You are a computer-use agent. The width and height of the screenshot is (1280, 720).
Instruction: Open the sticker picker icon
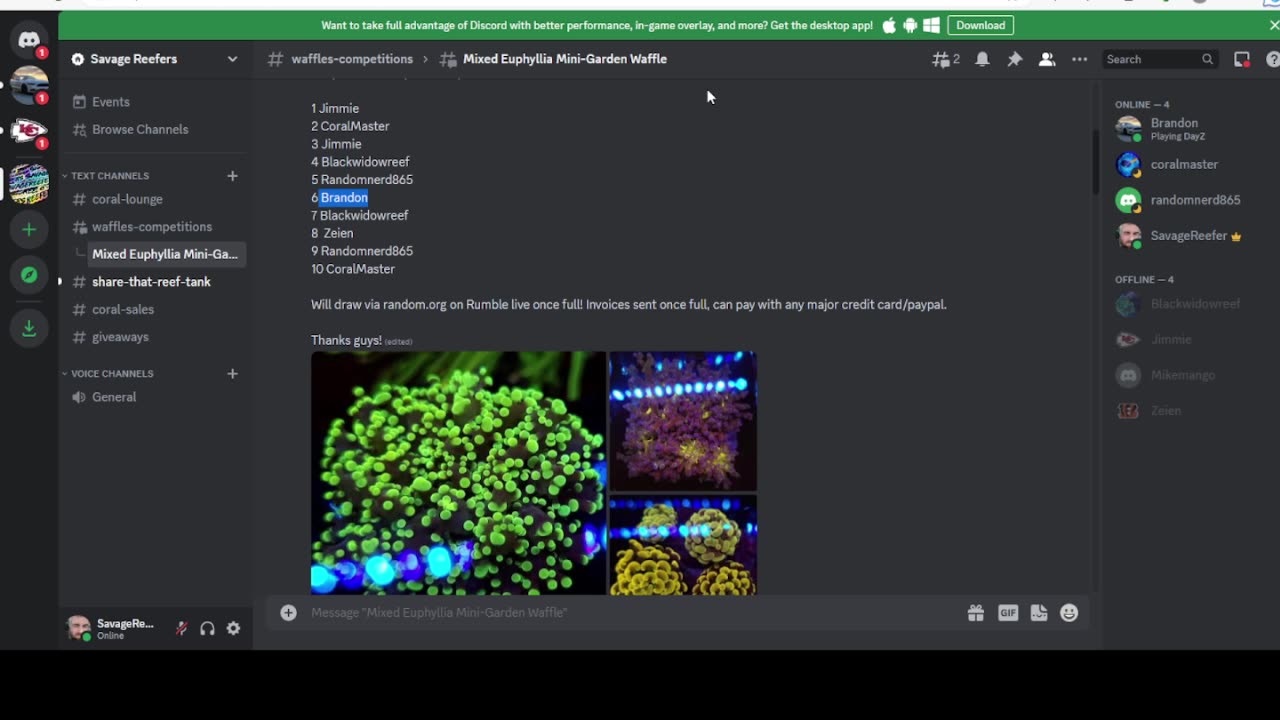[1039, 613]
